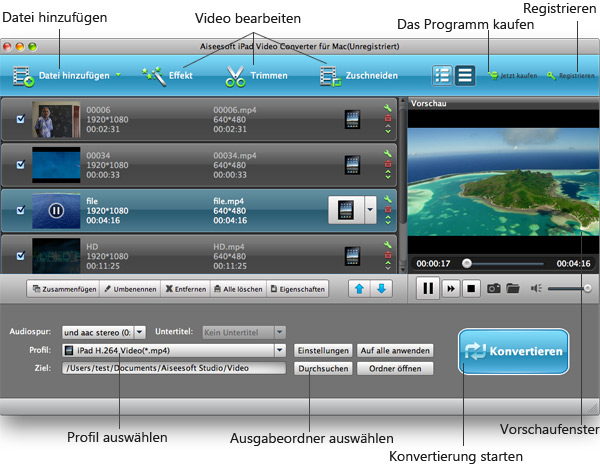
Task: Click Umbenennen rename button
Action: point(130,289)
